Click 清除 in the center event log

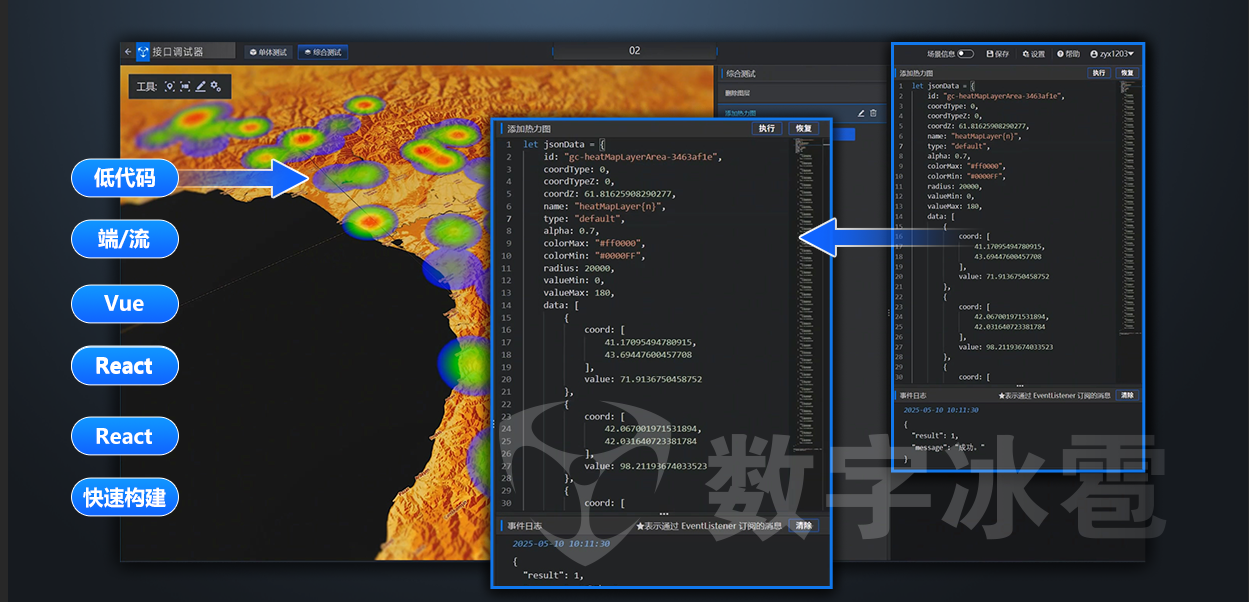click(x=803, y=526)
